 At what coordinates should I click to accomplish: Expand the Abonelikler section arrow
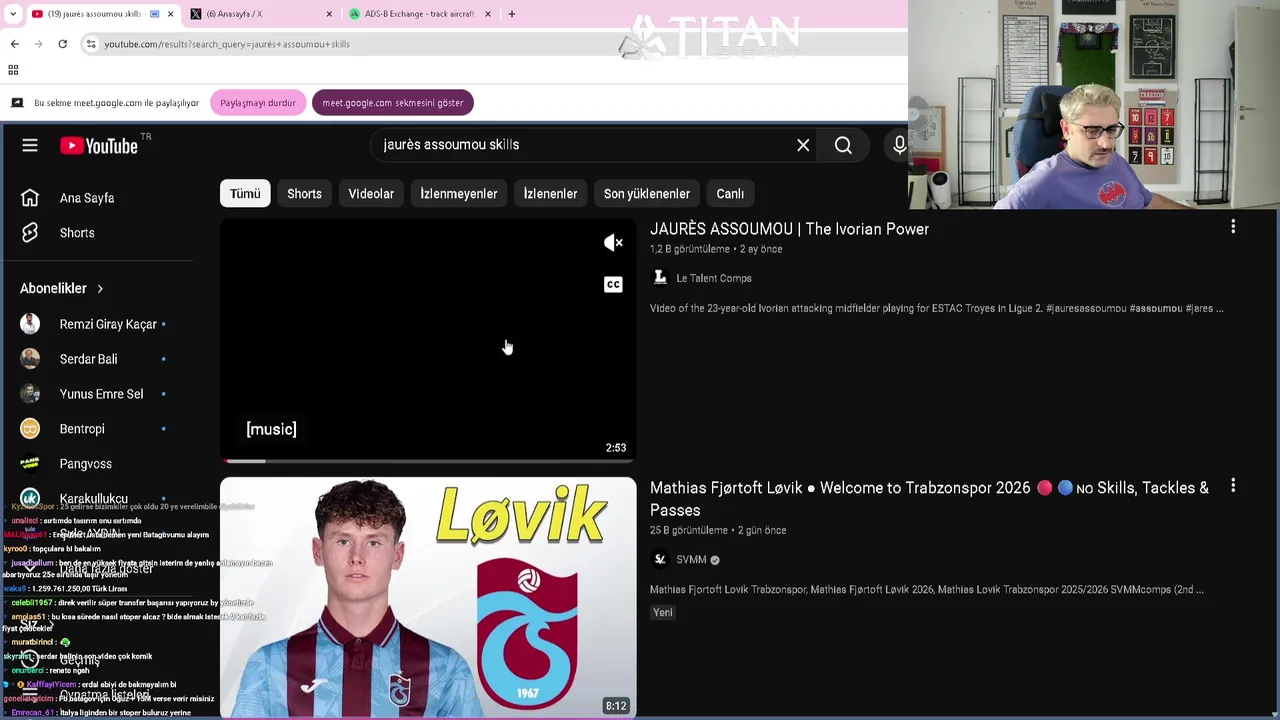(x=100, y=289)
